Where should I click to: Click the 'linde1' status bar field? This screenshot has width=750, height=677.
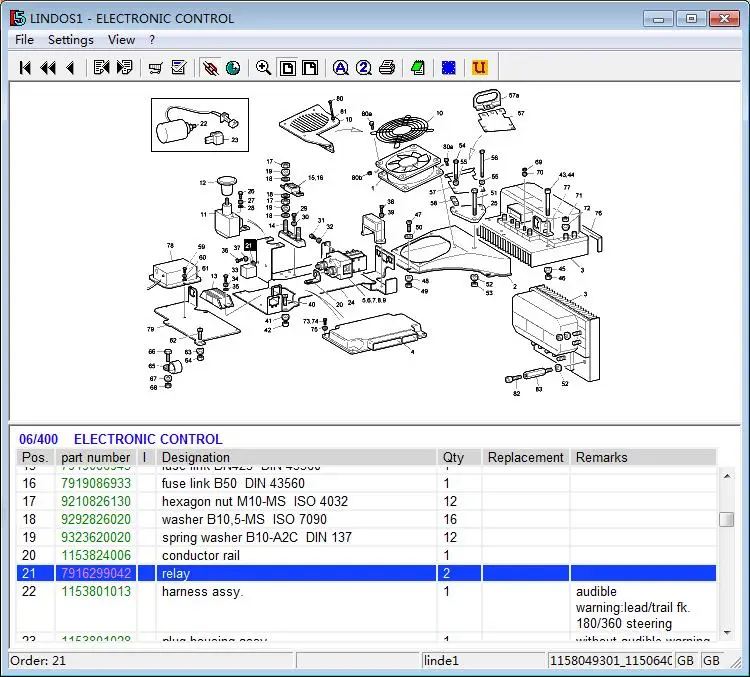483,661
